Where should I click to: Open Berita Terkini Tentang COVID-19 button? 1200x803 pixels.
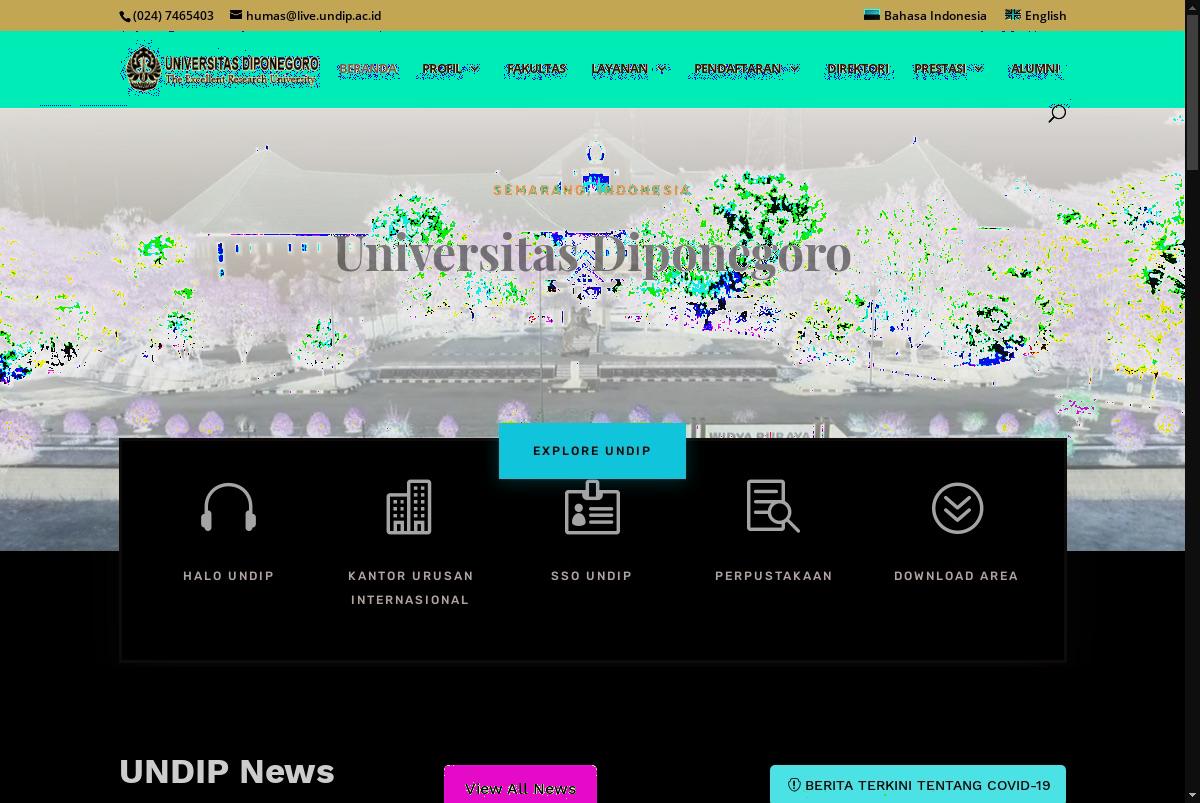point(917,785)
